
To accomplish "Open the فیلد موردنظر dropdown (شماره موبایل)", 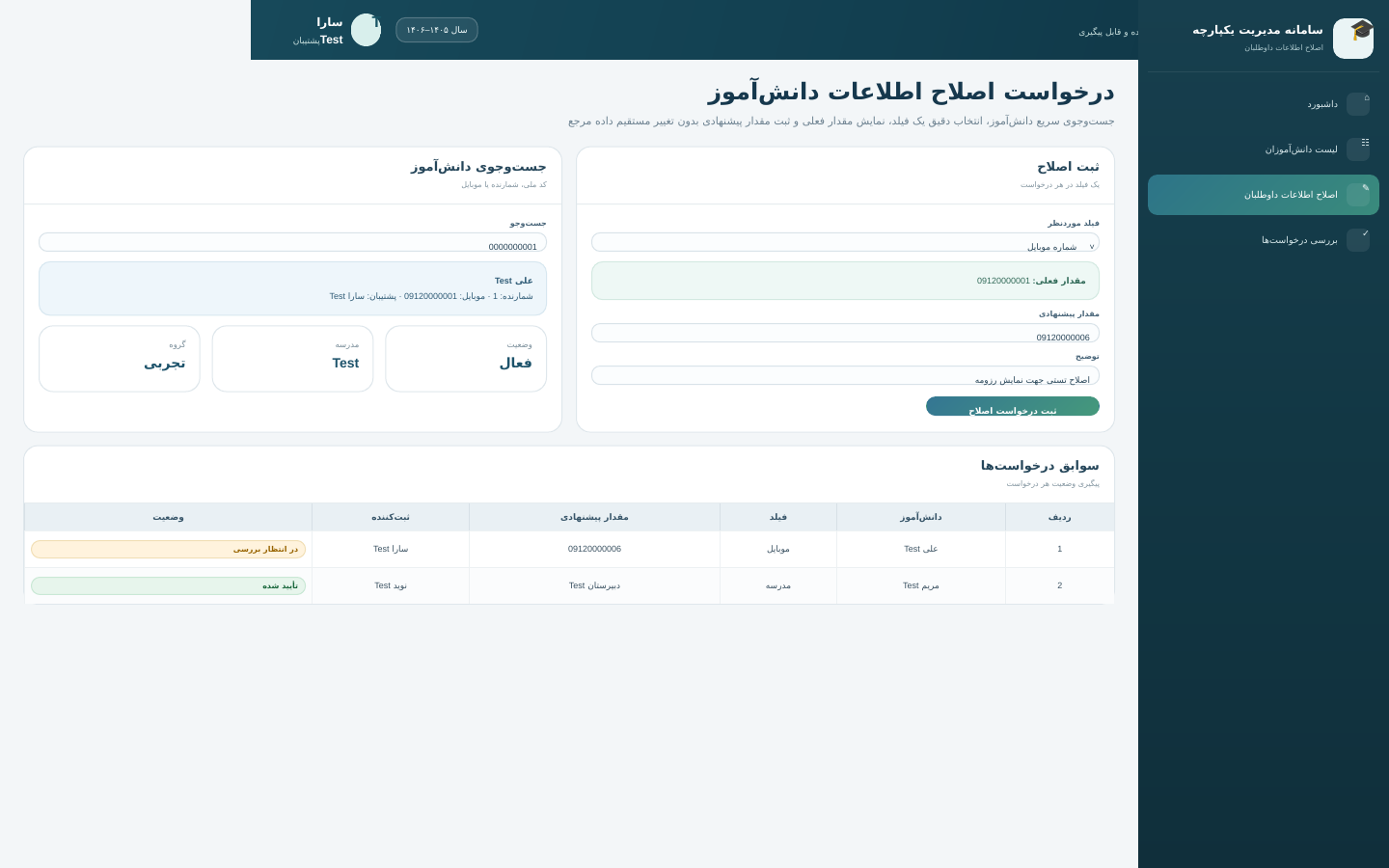I will click(x=845, y=242).
